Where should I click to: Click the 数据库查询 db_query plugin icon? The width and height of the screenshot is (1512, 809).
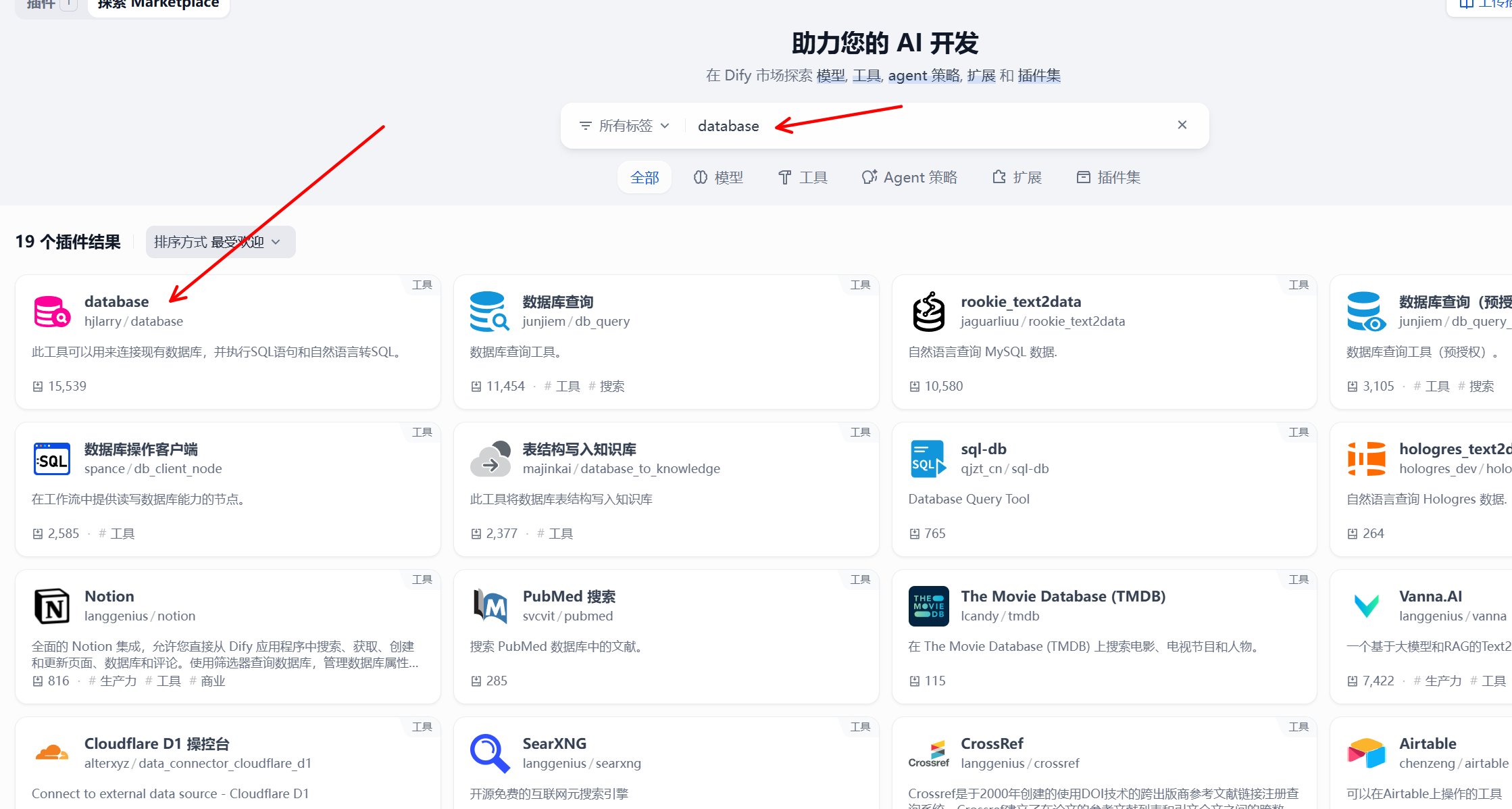tap(489, 312)
